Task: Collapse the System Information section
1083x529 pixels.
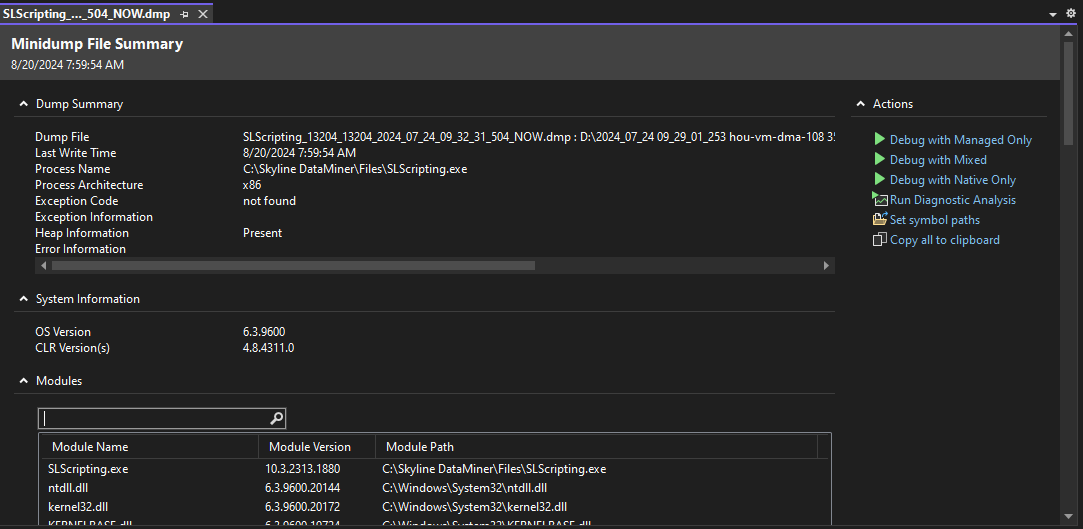Action: pyautogui.click(x=23, y=299)
